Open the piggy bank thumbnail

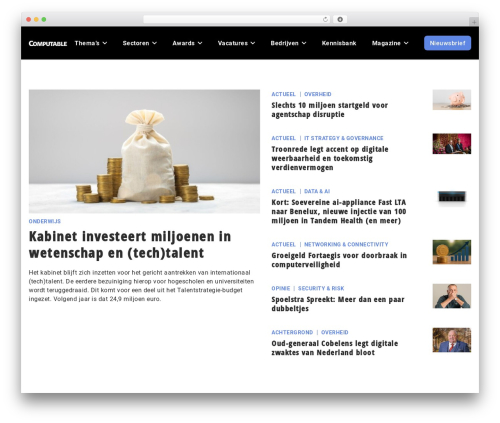452,100
